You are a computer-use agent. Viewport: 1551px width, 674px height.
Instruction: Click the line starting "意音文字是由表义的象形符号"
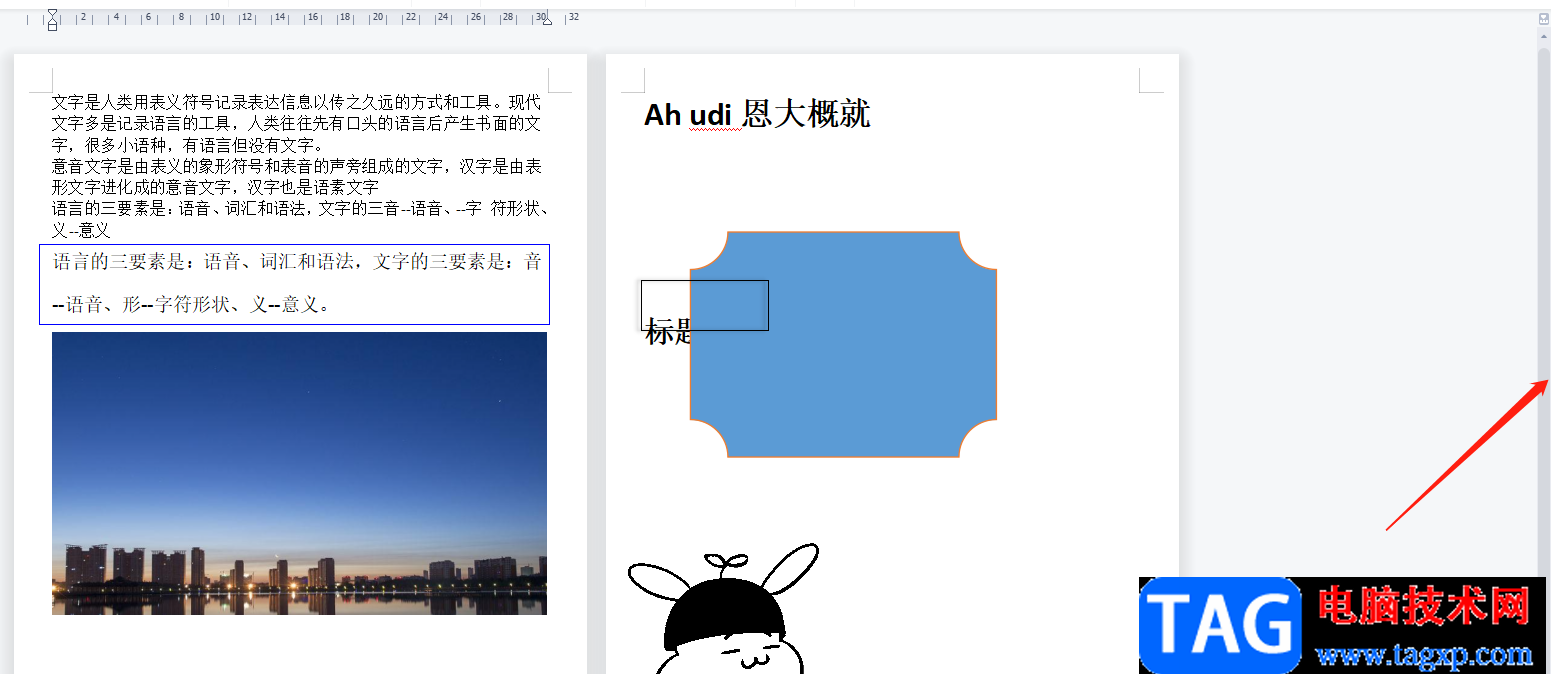pyautogui.click(x=297, y=166)
